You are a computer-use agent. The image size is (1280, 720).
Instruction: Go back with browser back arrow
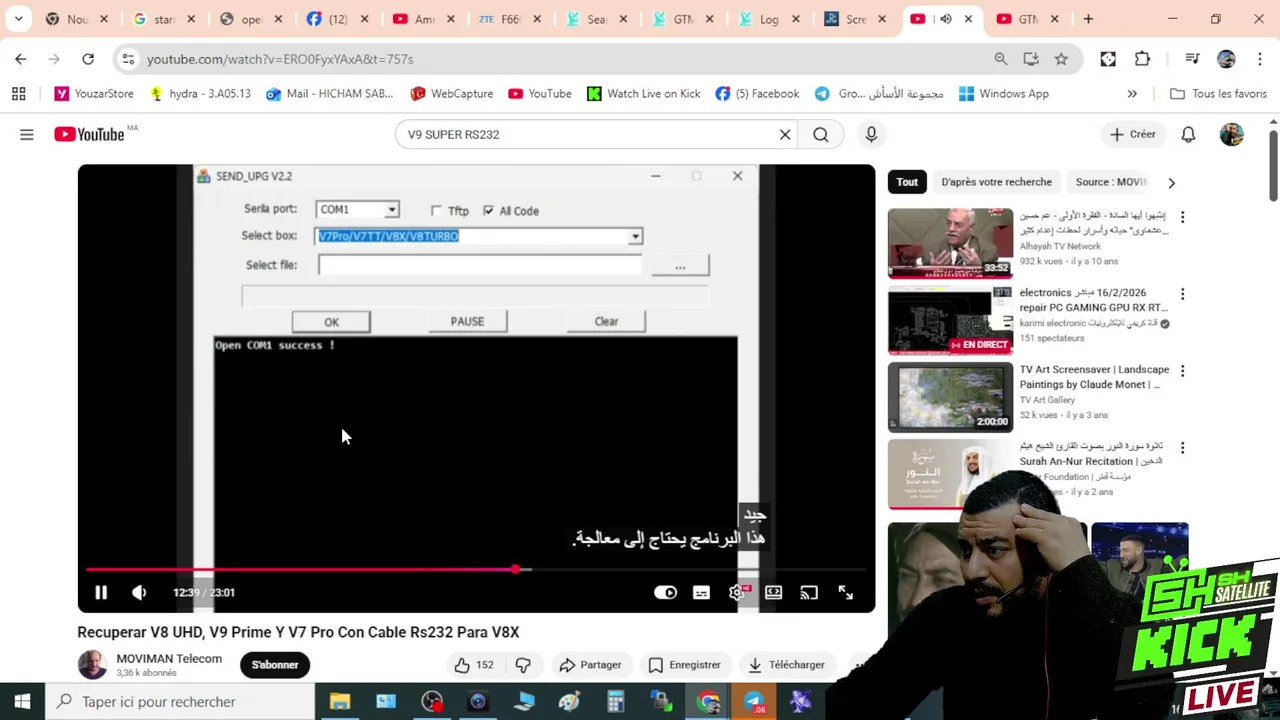pyautogui.click(x=21, y=59)
